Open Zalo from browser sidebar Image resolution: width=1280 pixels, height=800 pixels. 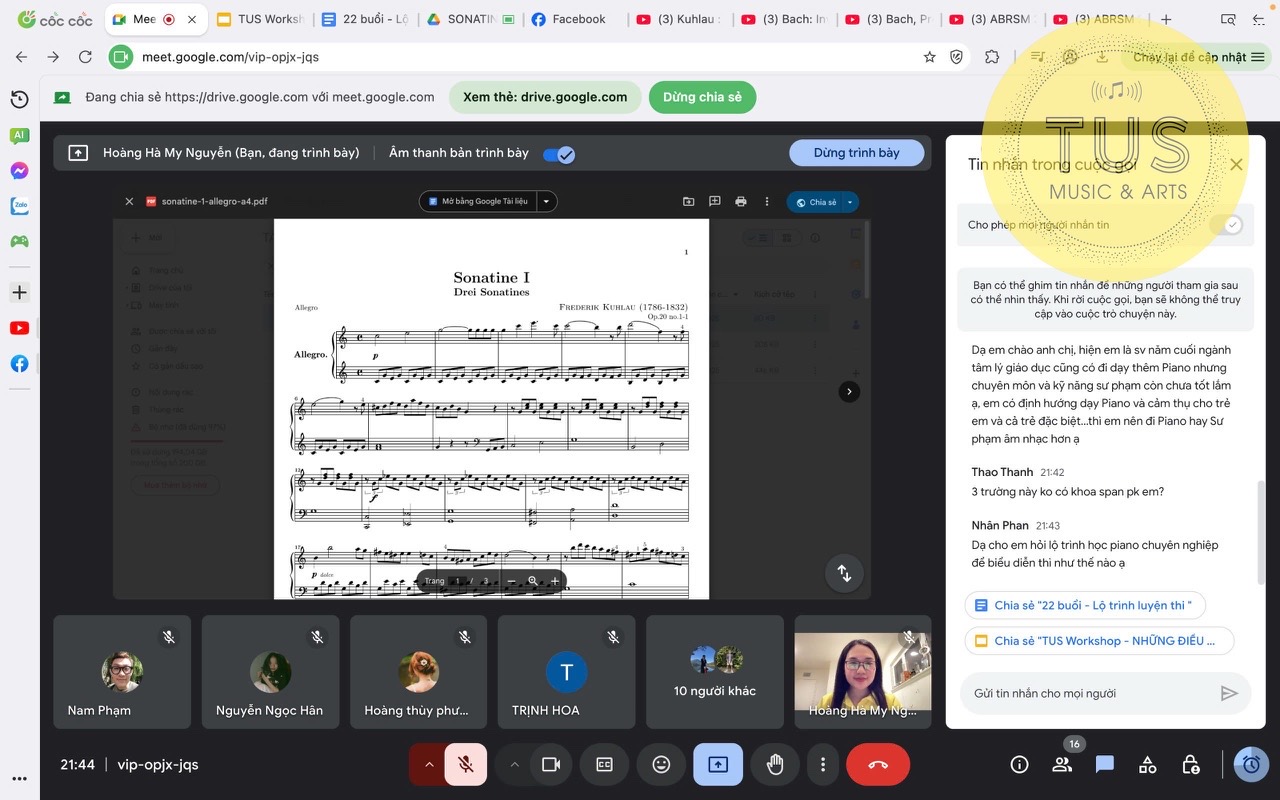pos(19,206)
